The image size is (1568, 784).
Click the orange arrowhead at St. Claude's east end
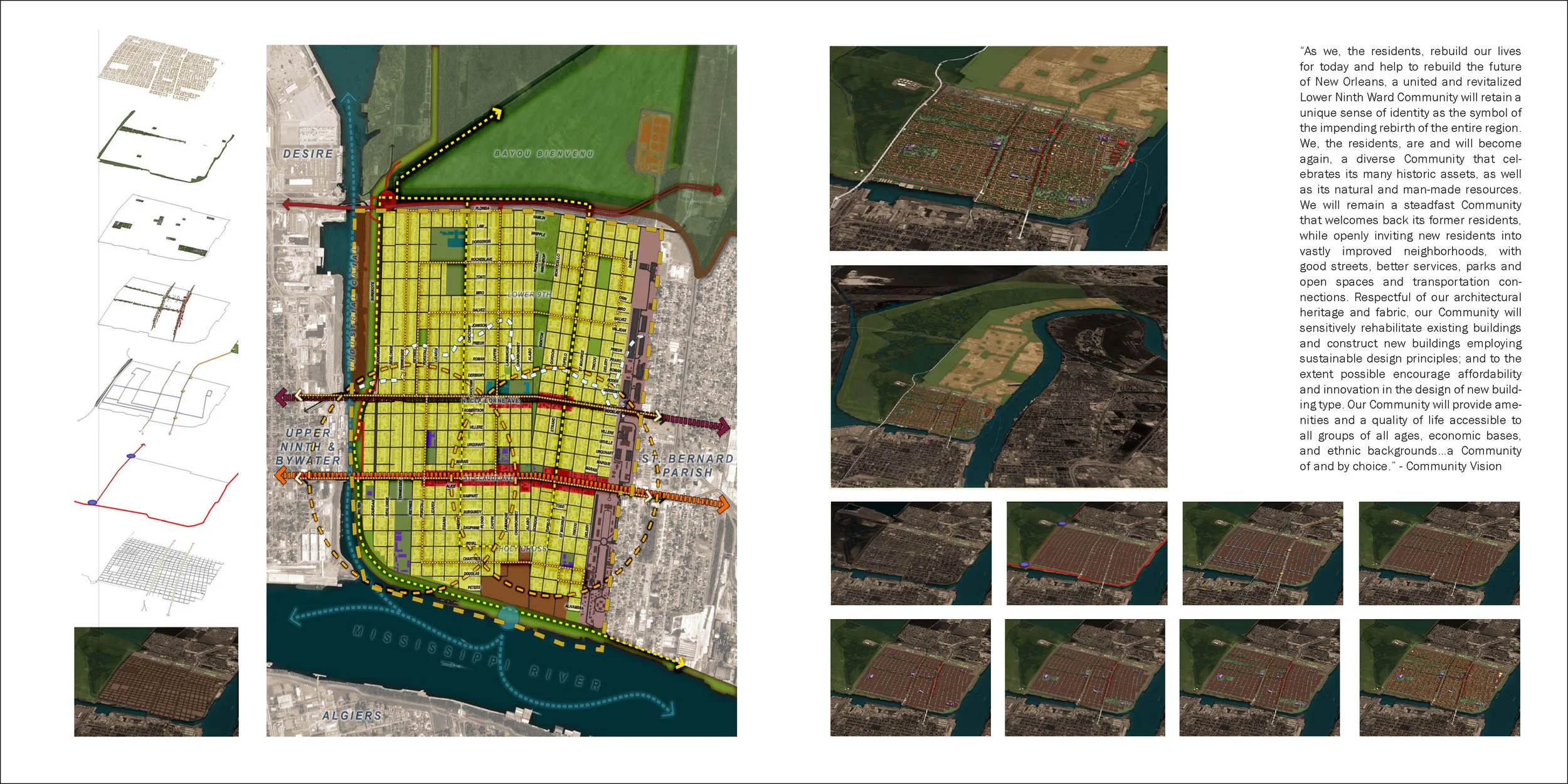(x=723, y=504)
